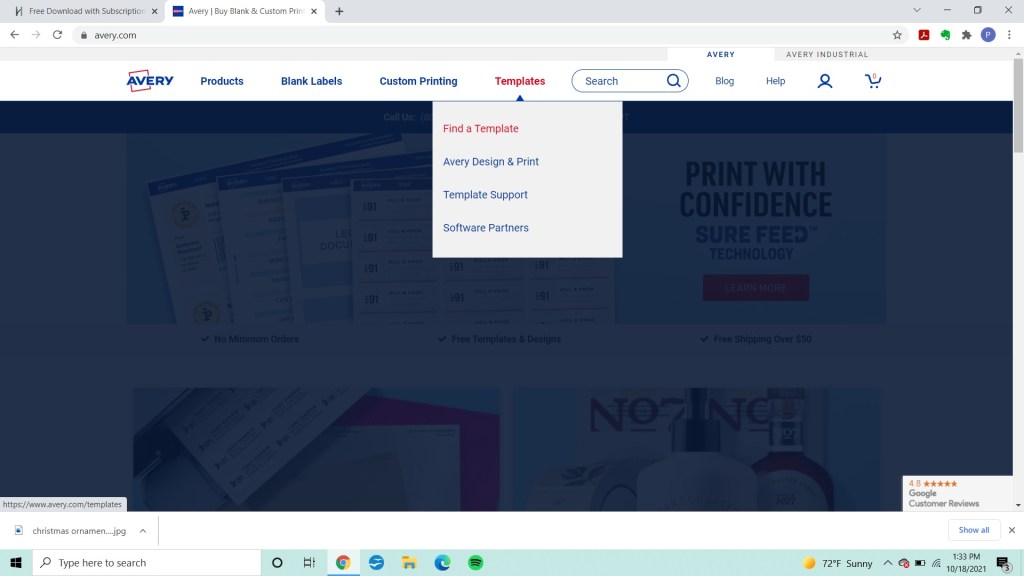Screen dimensions: 1024x576
Task: Open the Extensions puzzle icon
Action: click(x=967, y=35)
